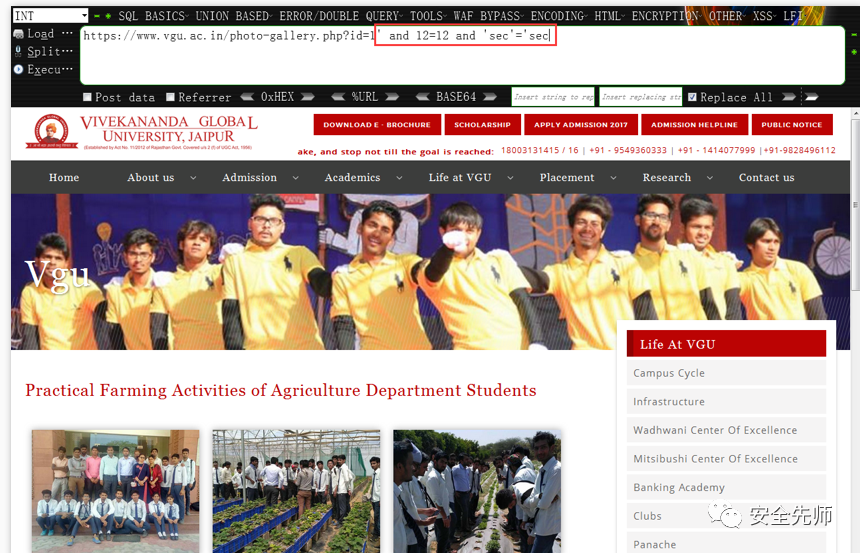The height and width of the screenshot is (553, 860).
Task: Open the OTHER dropdown menu
Action: click(x=727, y=16)
